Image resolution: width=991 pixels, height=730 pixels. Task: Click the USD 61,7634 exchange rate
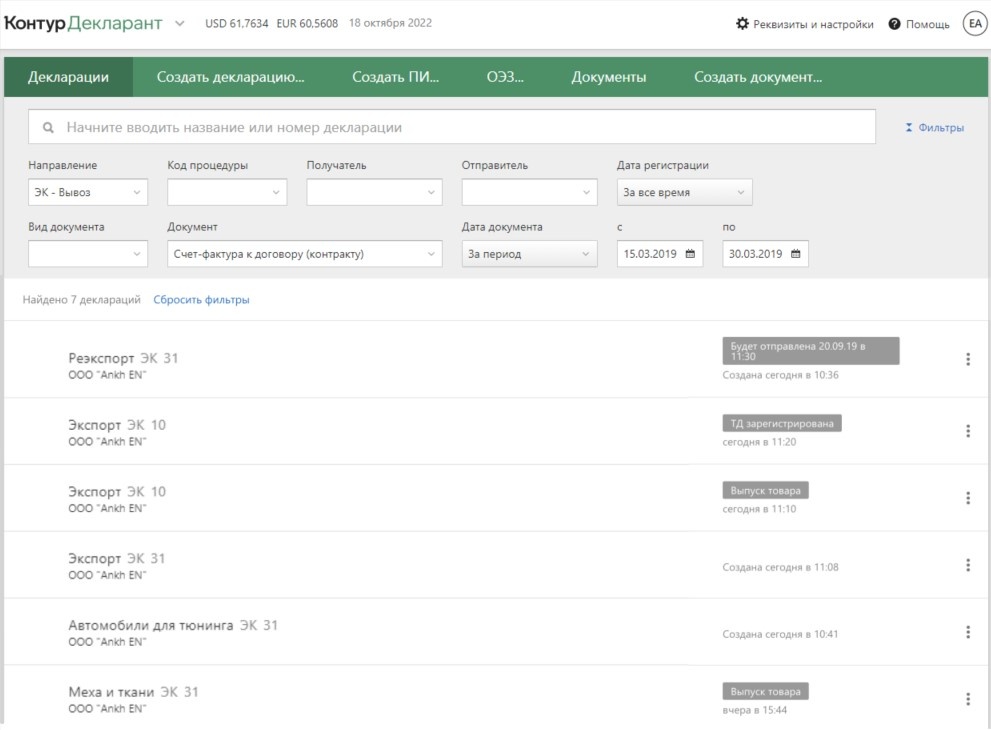click(x=236, y=23)
